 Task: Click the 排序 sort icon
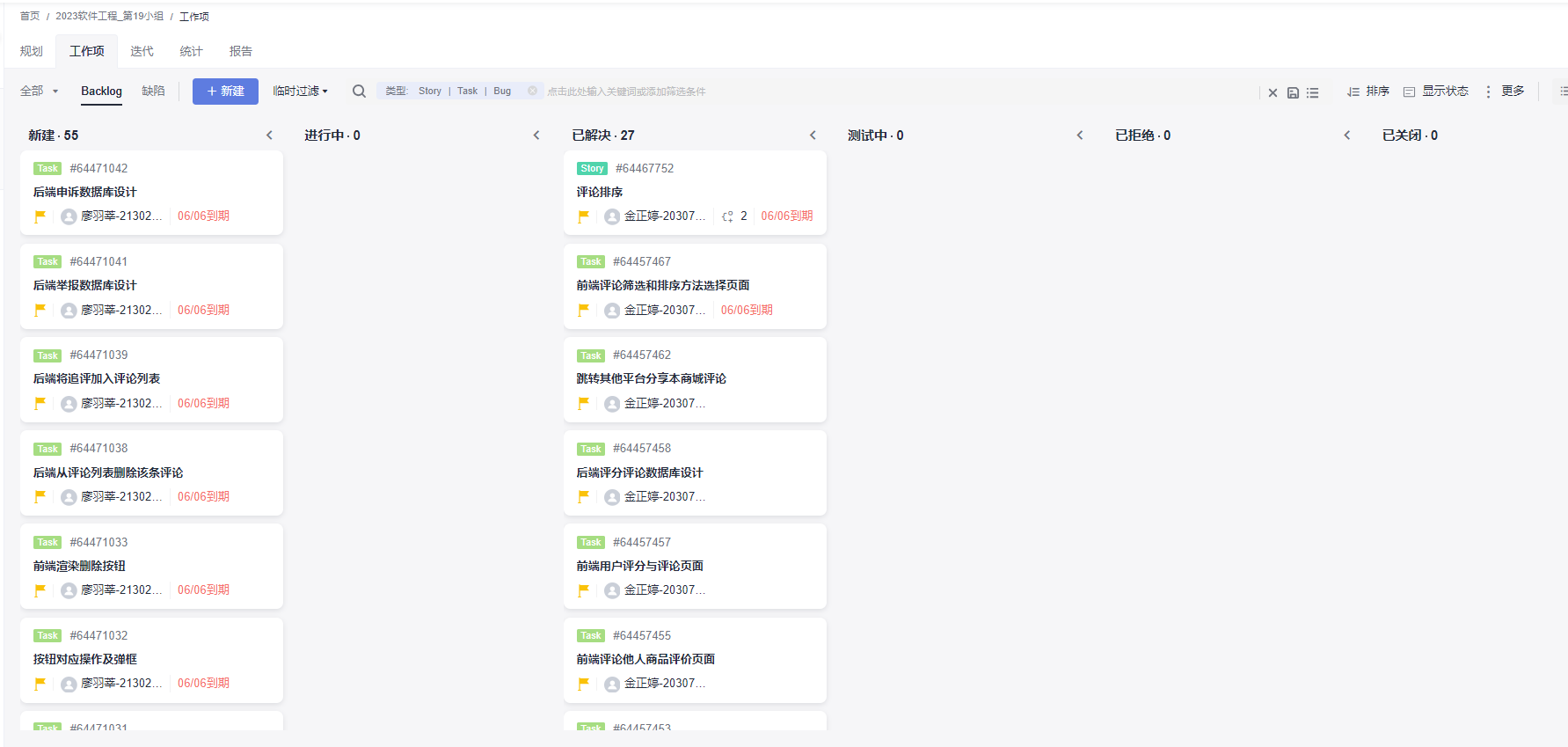[1353, 92]
